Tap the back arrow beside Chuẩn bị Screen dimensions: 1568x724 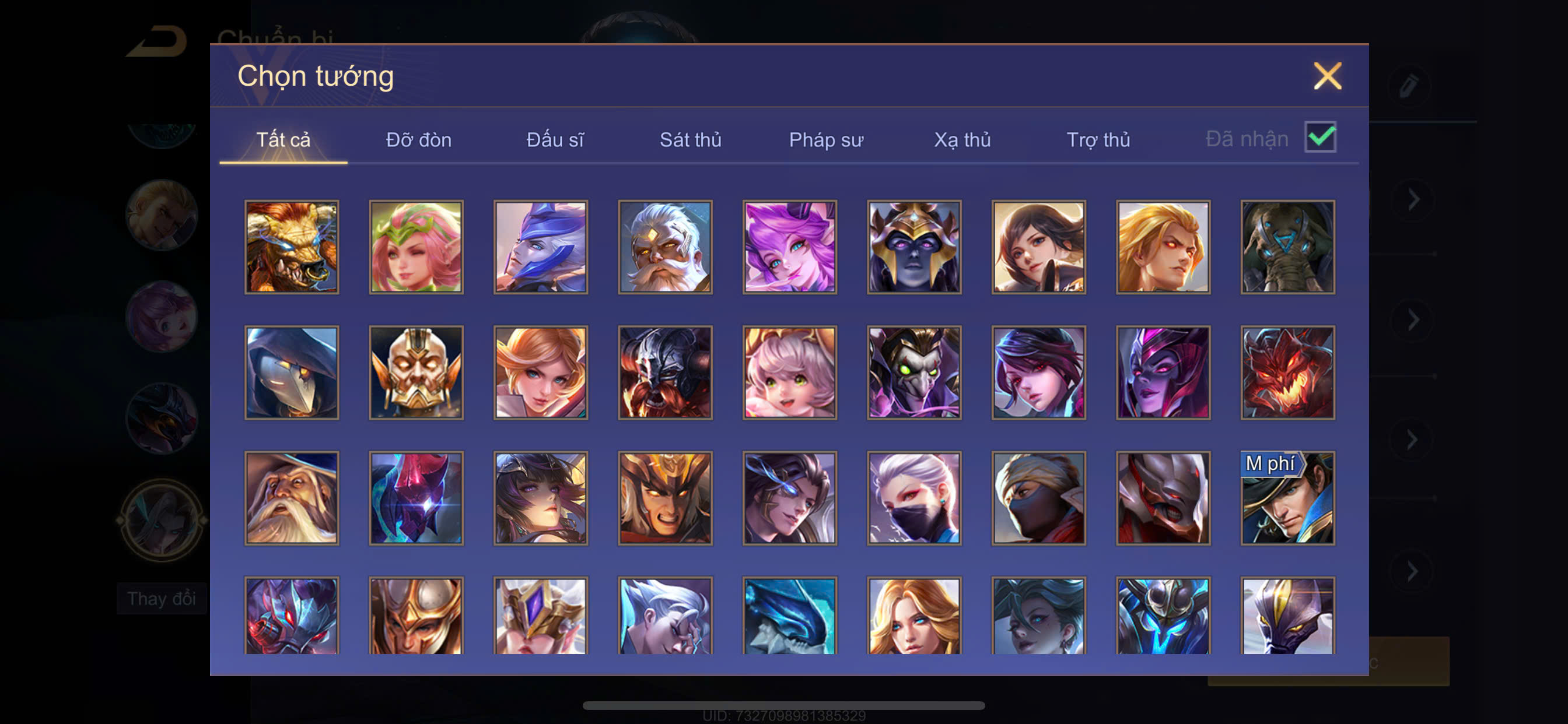[x=156, y=41]
